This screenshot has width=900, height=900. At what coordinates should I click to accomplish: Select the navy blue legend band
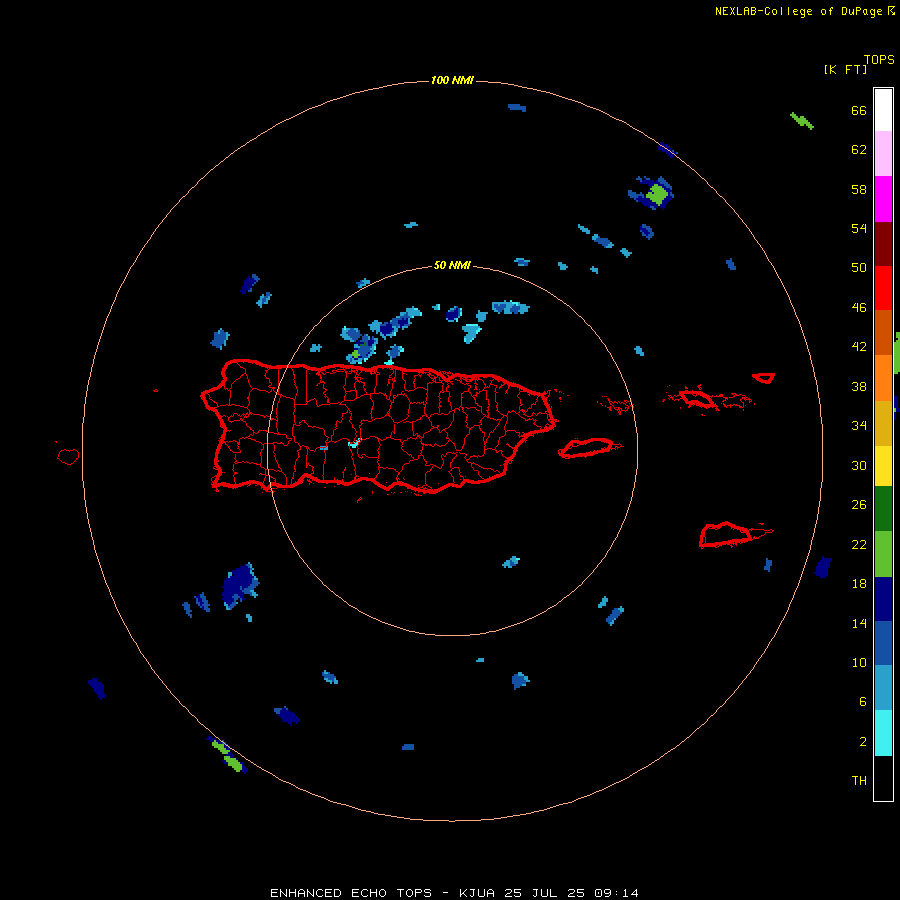click(x=883, y=599)
